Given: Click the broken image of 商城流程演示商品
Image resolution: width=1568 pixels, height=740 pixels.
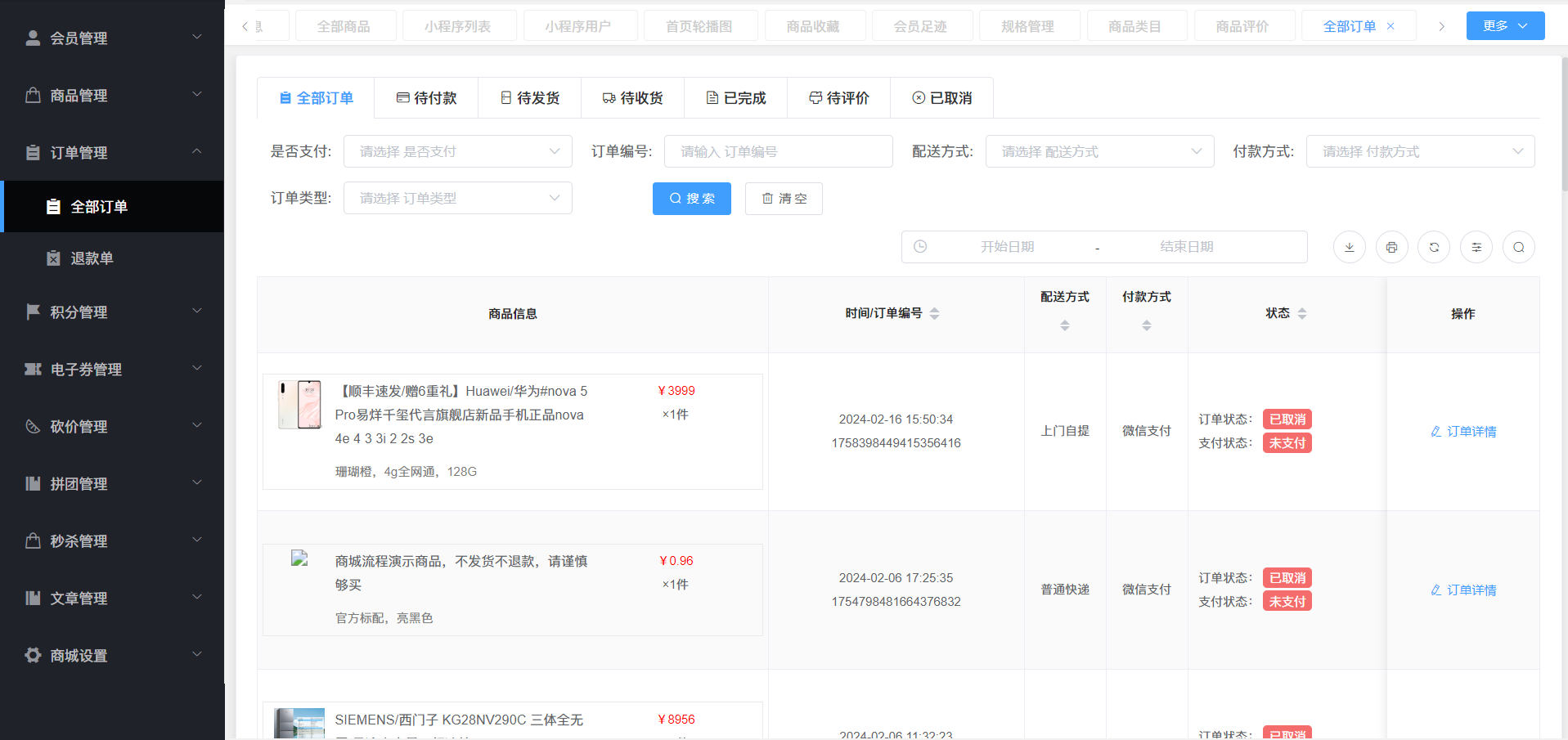Looking at the screenshot, I should [299, 558].
